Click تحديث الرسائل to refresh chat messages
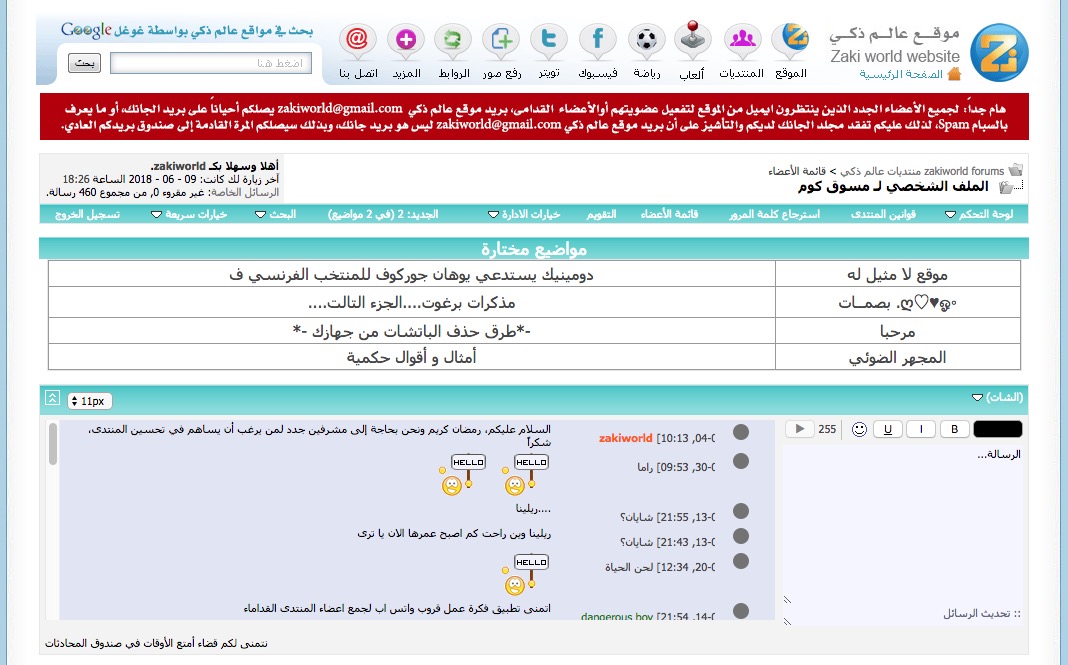The width and height of the screenshot is (1068, 665). 981,614
